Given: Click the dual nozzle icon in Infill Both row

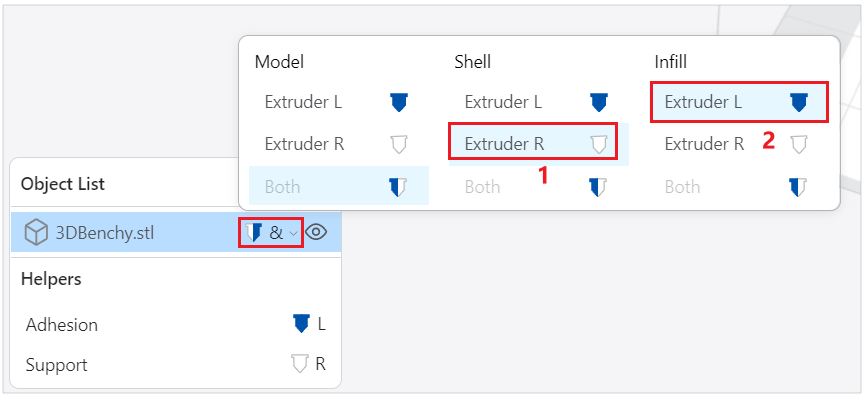Looking at the screenshot, I should (x=798, y=187).
